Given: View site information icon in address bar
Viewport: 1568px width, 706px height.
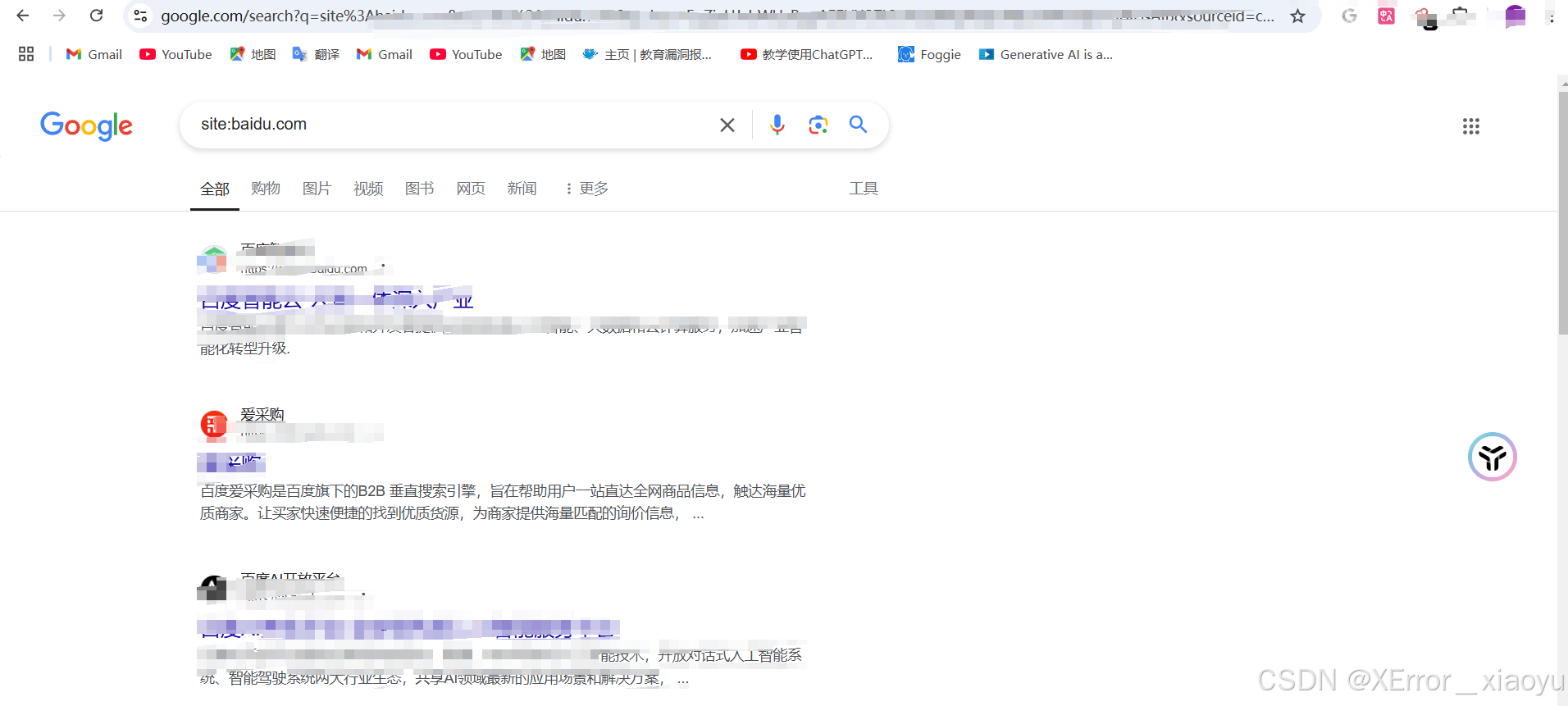Looking at the screenshot, I should [140, 16].
